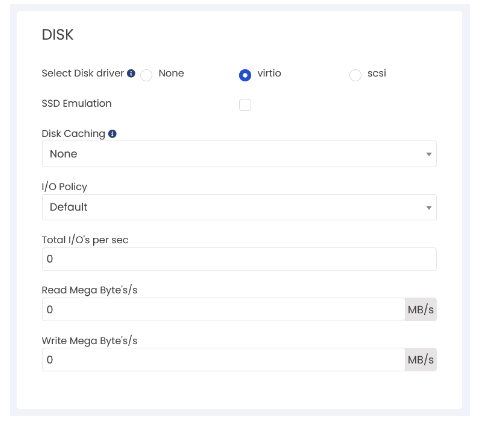The image size is (488, 425).
Task: Click the Disk Caching label text
Action: [x=73, y=134]
